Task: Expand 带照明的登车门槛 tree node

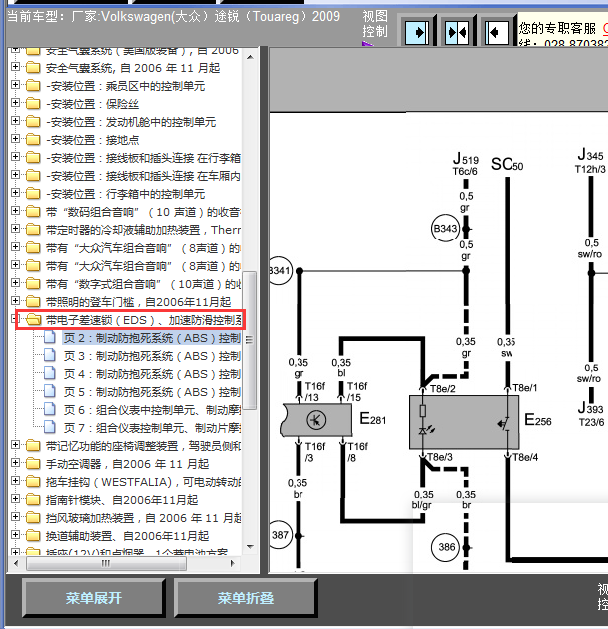Action: click(15, 301)
